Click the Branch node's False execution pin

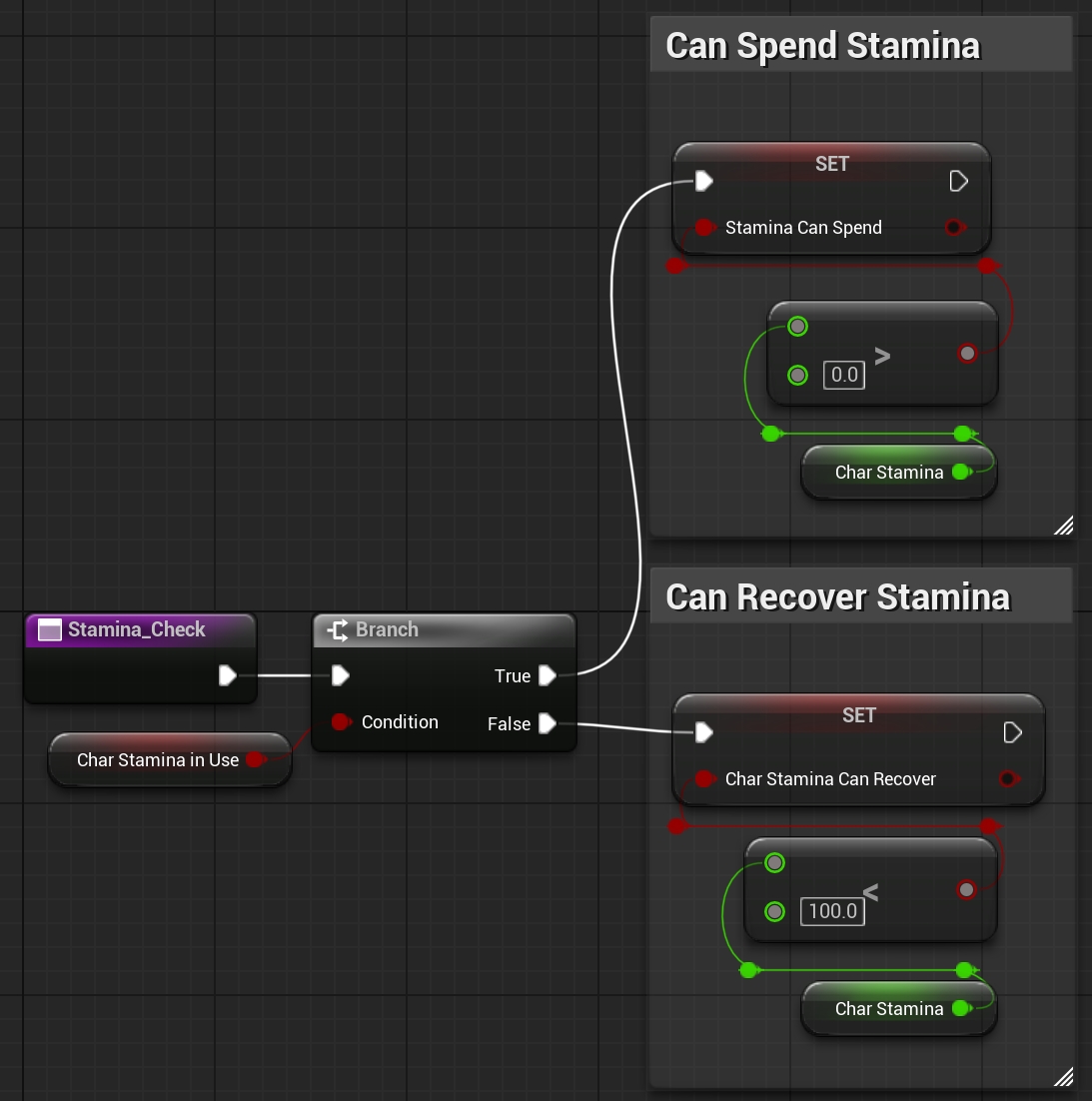pos(546,723)
